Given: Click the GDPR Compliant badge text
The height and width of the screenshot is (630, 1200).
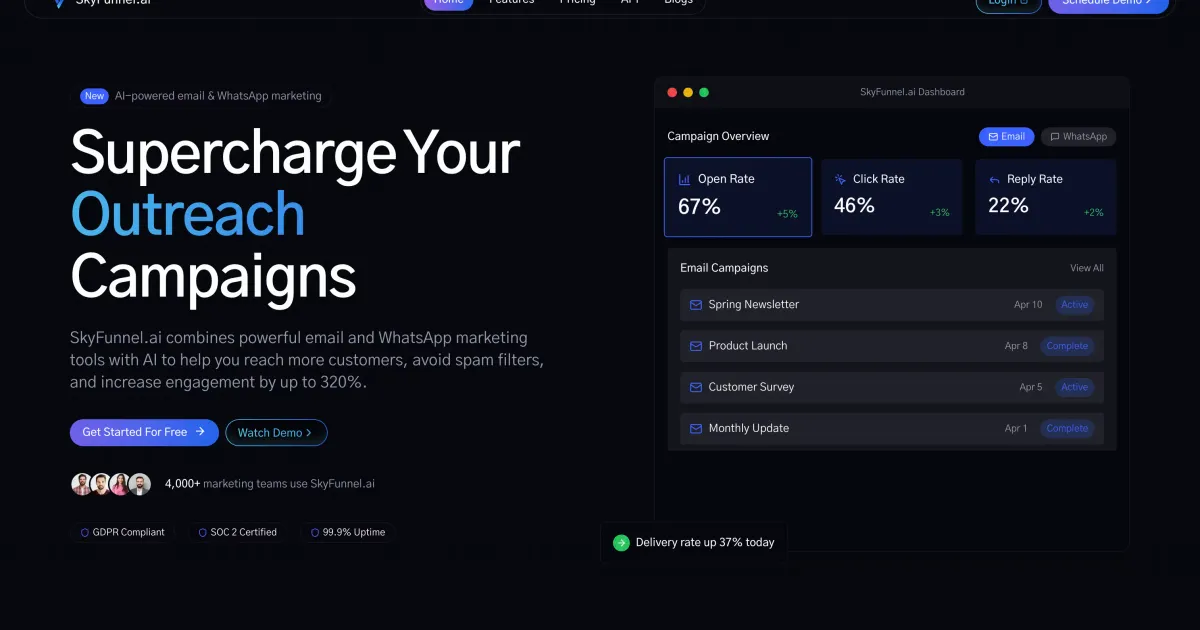Looking at the screenshot, I should (129, 533).
